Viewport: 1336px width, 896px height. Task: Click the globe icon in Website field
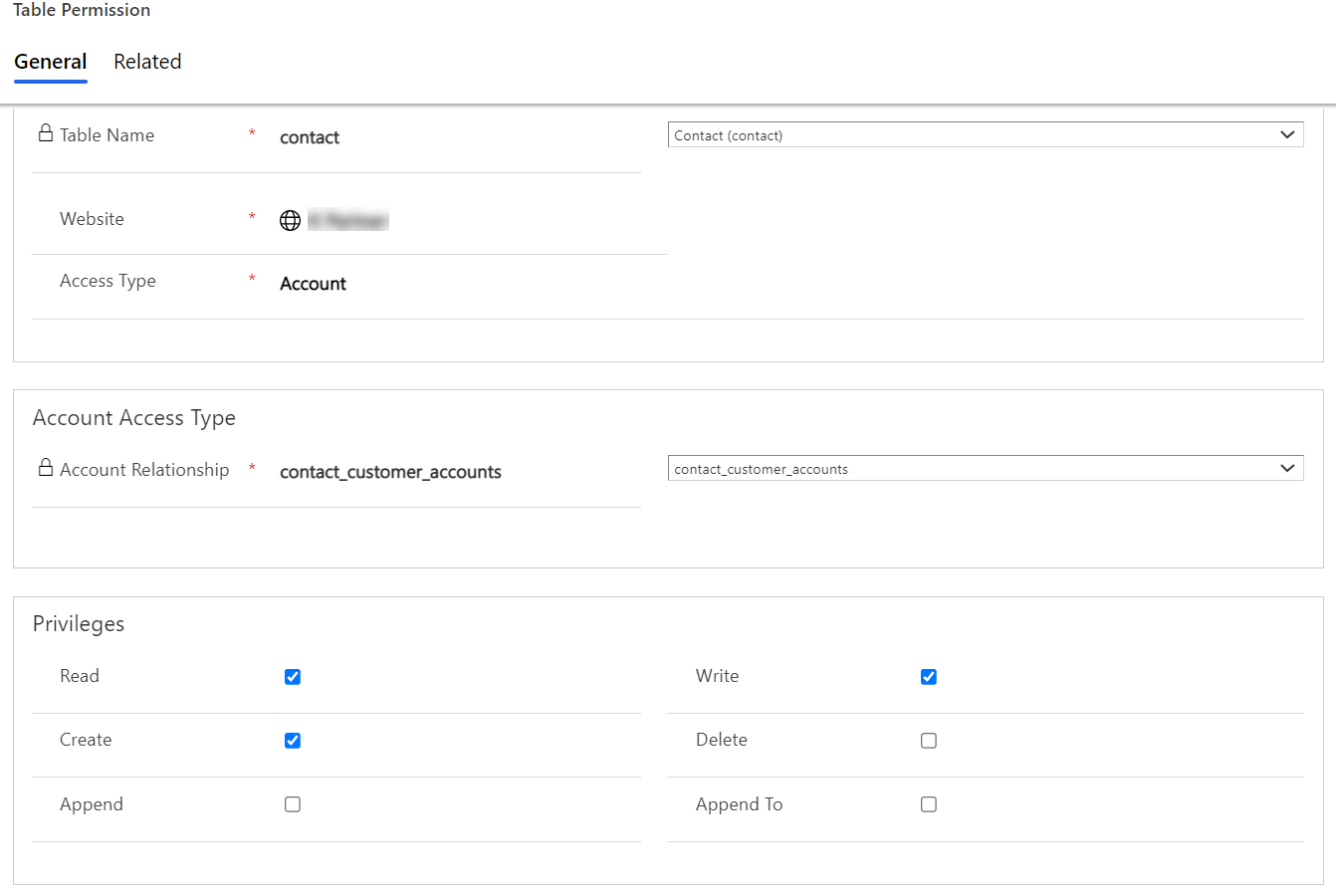point(290,221)
